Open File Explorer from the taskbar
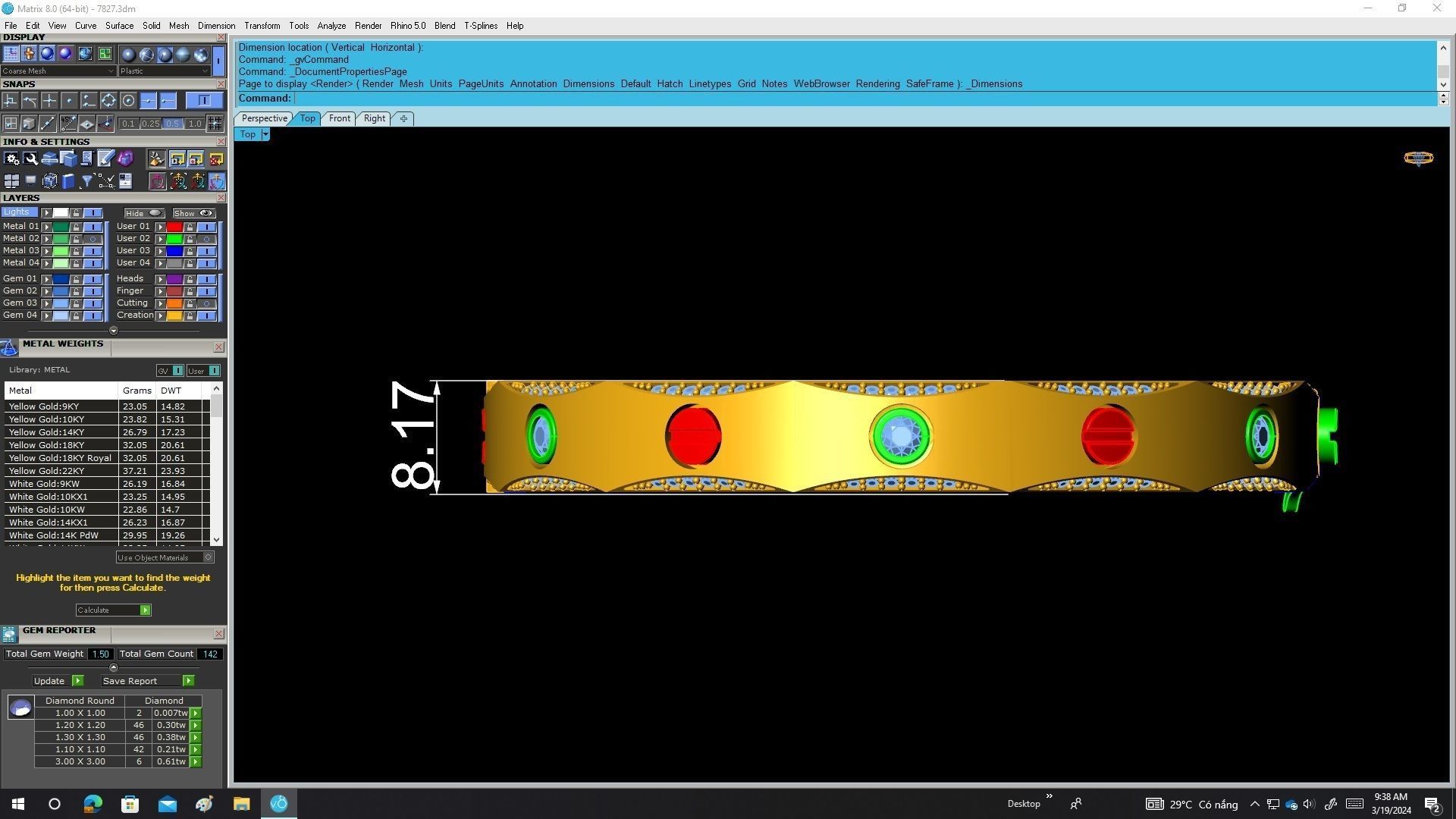Viewport: 1456px width, 819px height. [241, 804]
